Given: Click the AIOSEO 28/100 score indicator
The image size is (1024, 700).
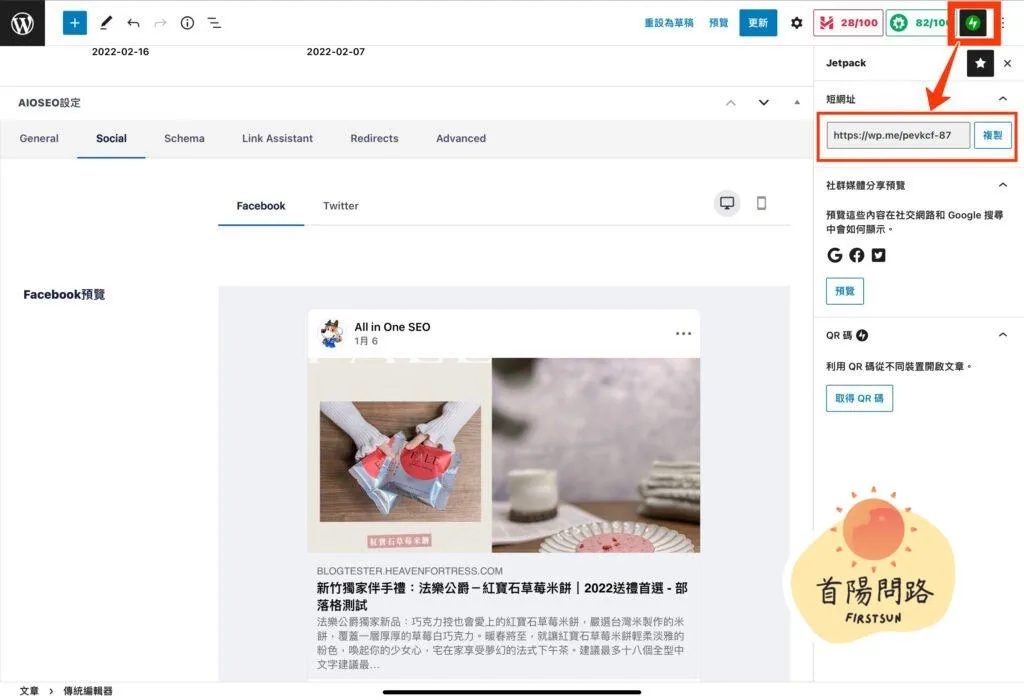Looking at the screenshot, I should (846, 23).
